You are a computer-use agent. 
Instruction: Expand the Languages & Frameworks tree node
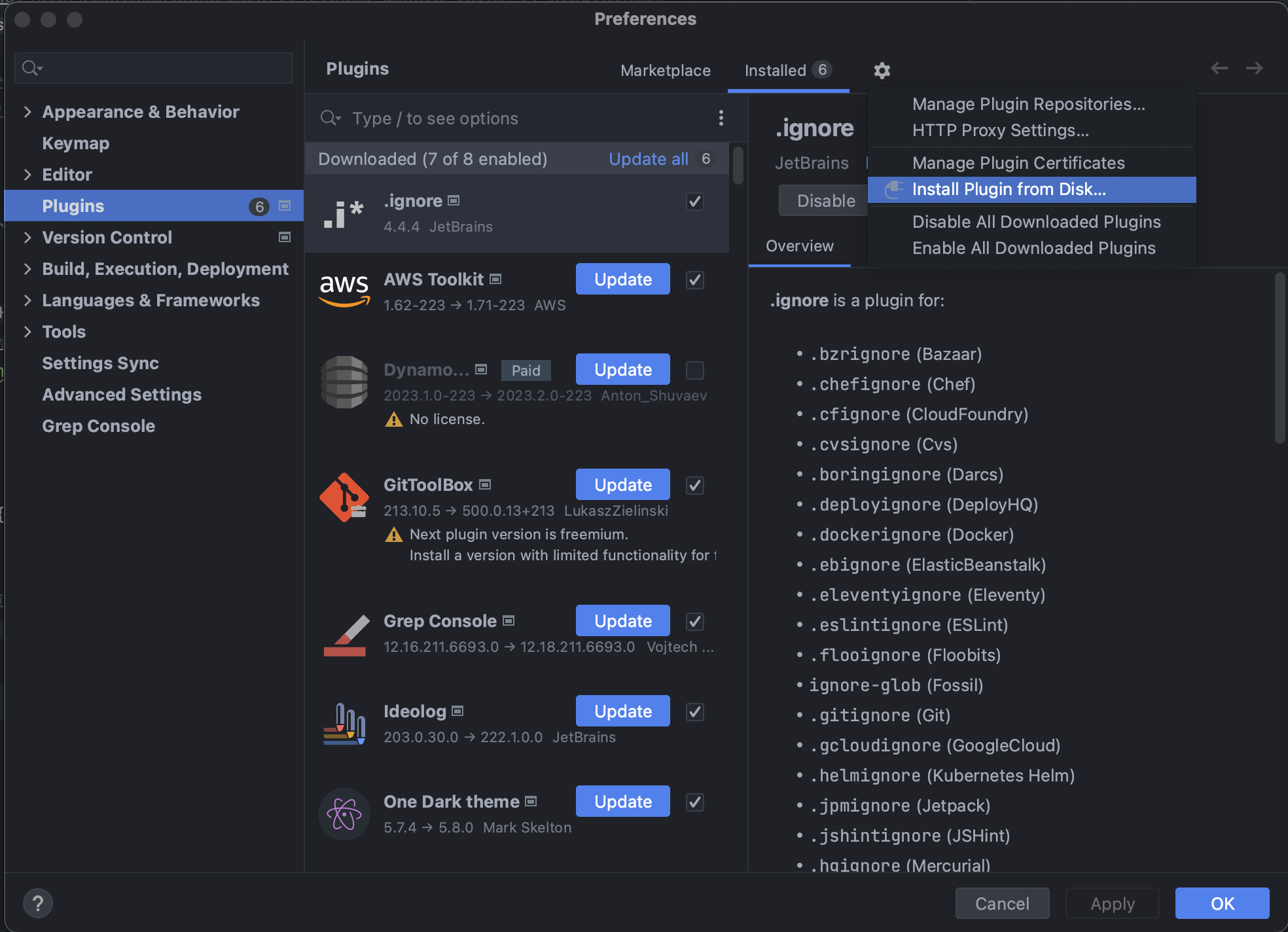[27, 300]
